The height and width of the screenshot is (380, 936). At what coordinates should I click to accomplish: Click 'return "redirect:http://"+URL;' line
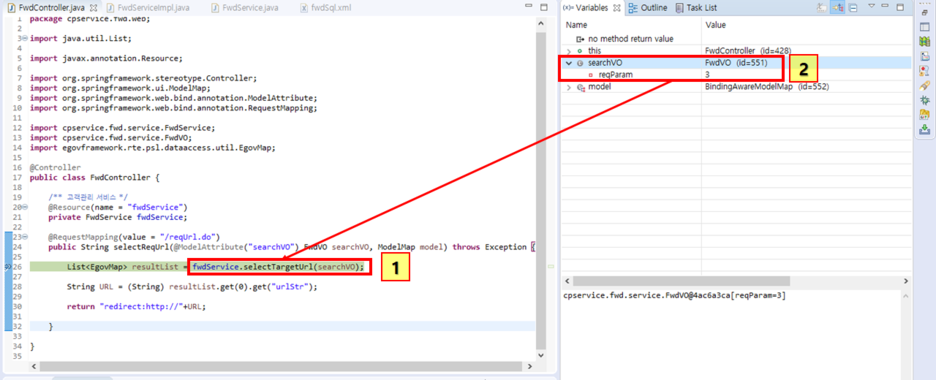pyautogui.click(x=137, y=307)
